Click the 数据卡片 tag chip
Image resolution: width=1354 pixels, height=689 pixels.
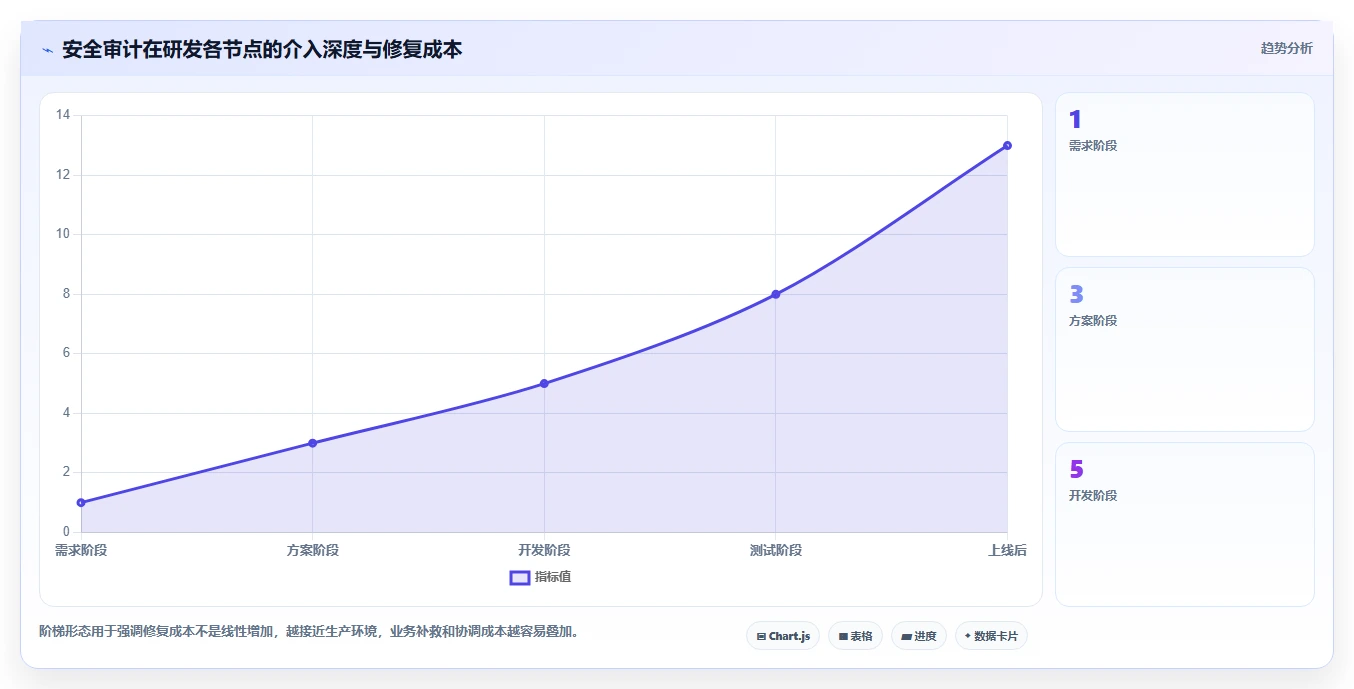point(991,636)
